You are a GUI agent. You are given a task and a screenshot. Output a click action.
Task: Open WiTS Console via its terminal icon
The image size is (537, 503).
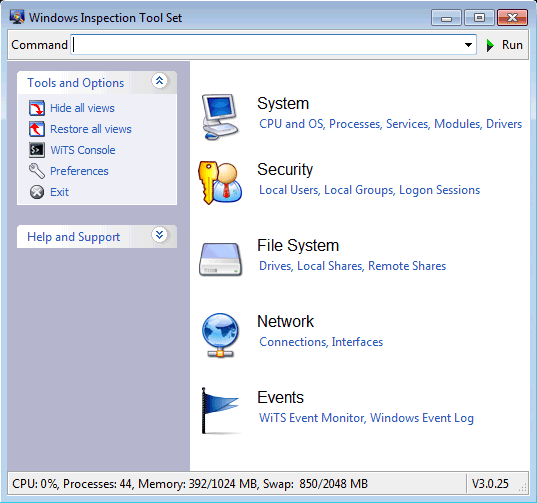click(37, 150)
